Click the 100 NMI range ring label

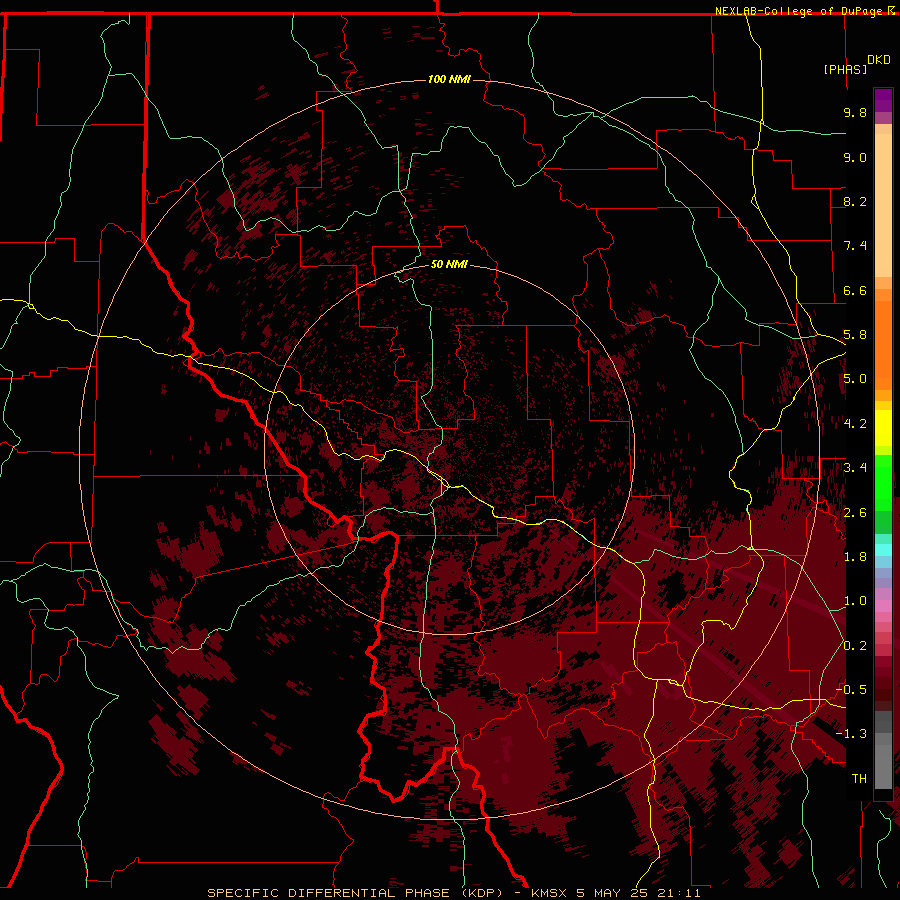tap(449, 79)
